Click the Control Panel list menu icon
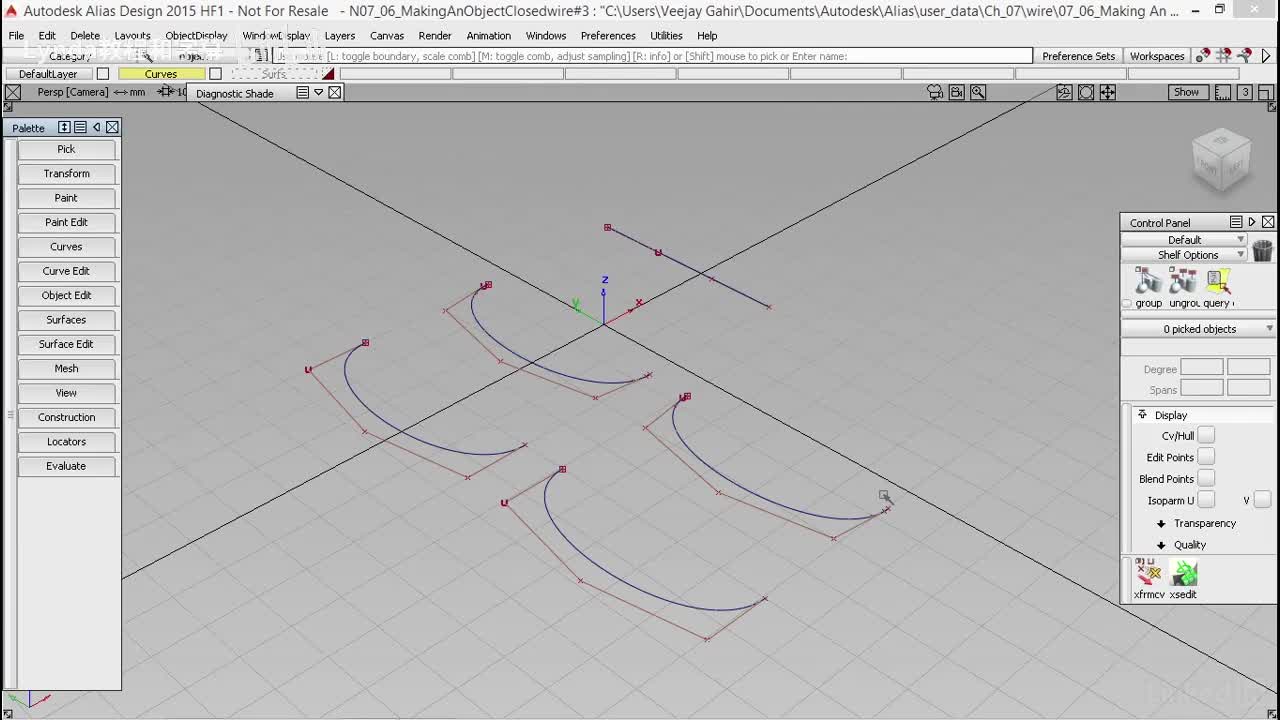The height and width of the screenshot is (720, 1280). tap(1236, 222)
